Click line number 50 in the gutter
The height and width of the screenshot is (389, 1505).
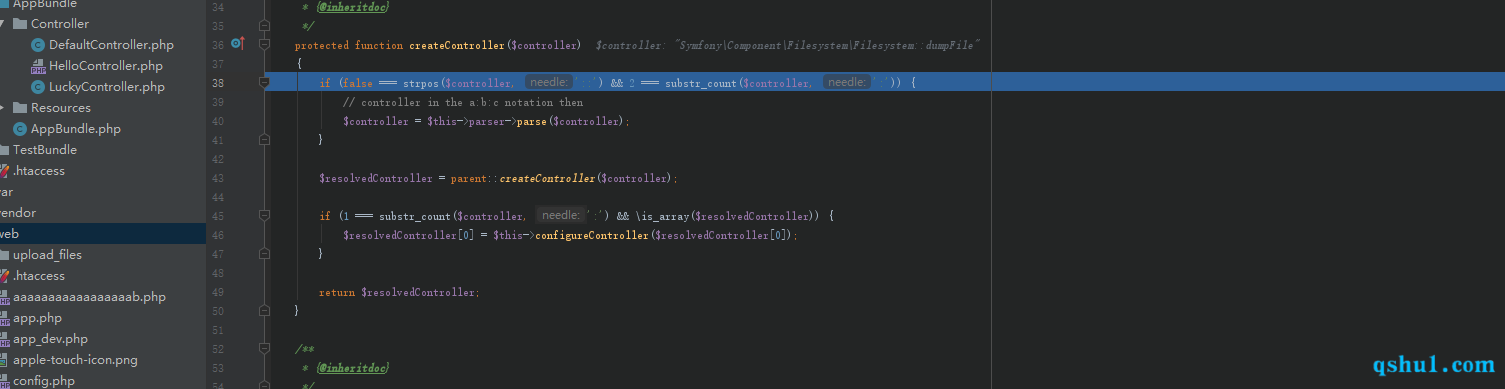pos(218,311)
